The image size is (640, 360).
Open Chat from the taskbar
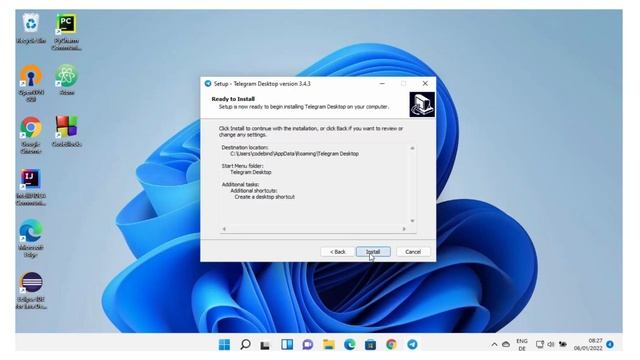pyautogui.click(x=308, y=344)
